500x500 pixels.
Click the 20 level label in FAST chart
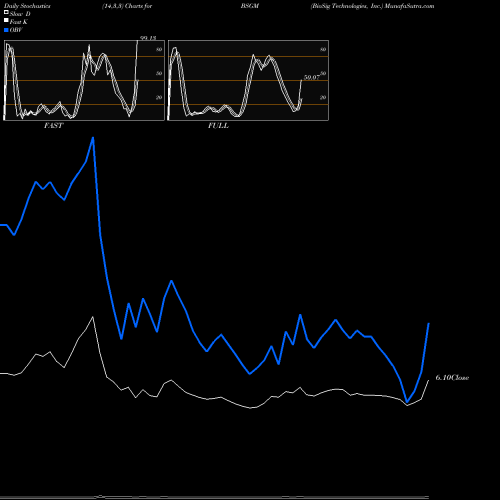159,97
